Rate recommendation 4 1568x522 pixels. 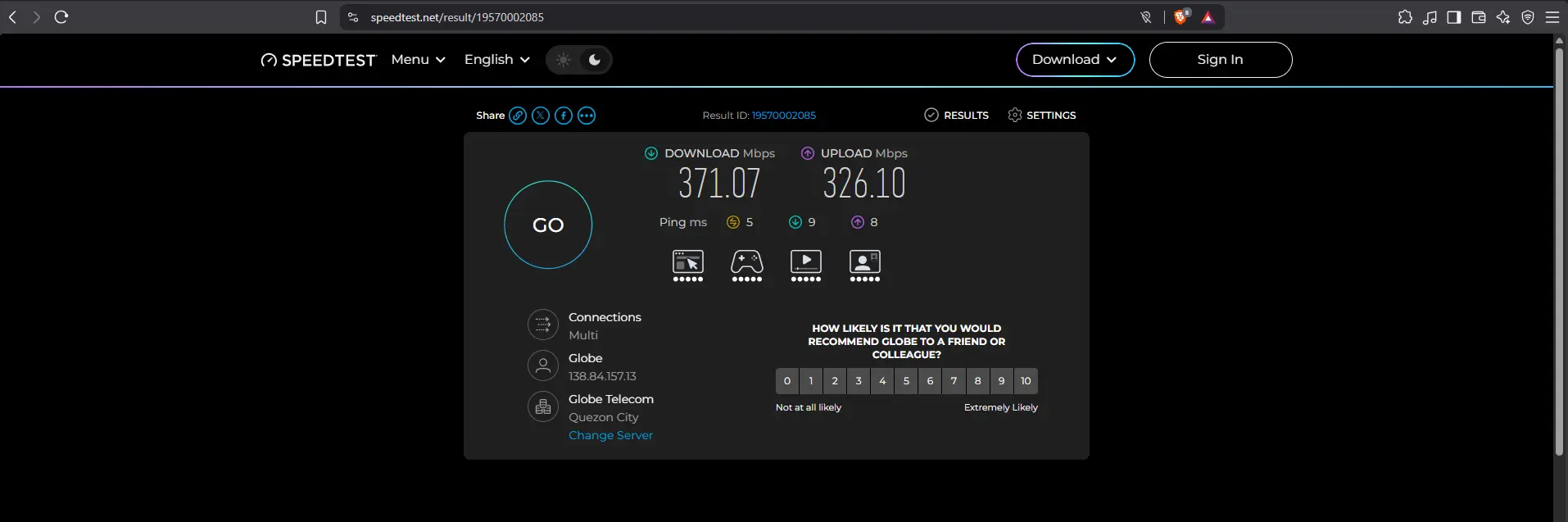pyautogui.click(x=882, y=381)
